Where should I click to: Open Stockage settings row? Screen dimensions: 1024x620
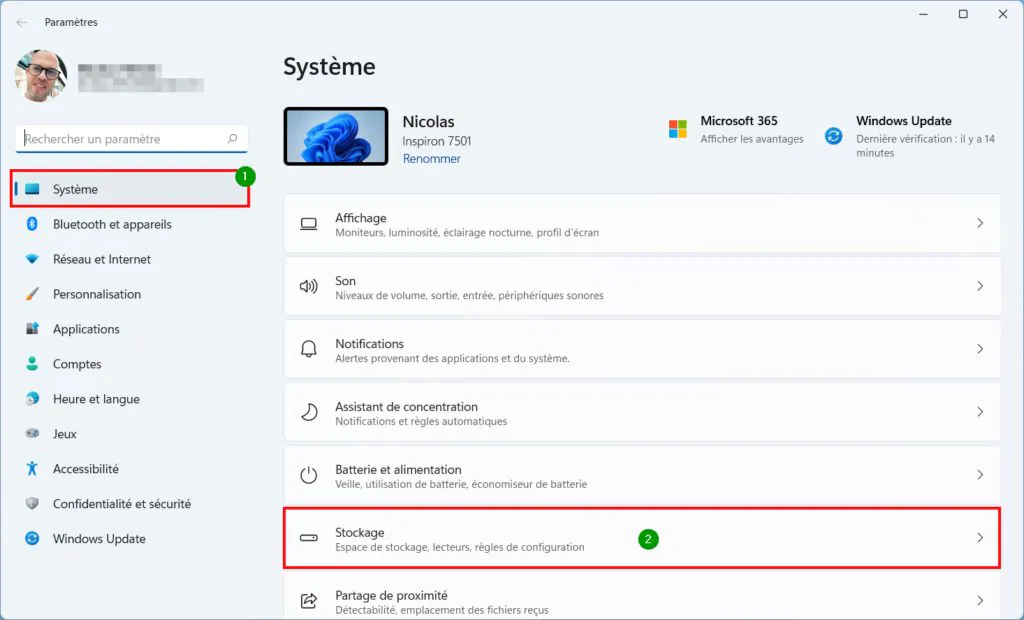pyautogui.click(x=642, y=538)
